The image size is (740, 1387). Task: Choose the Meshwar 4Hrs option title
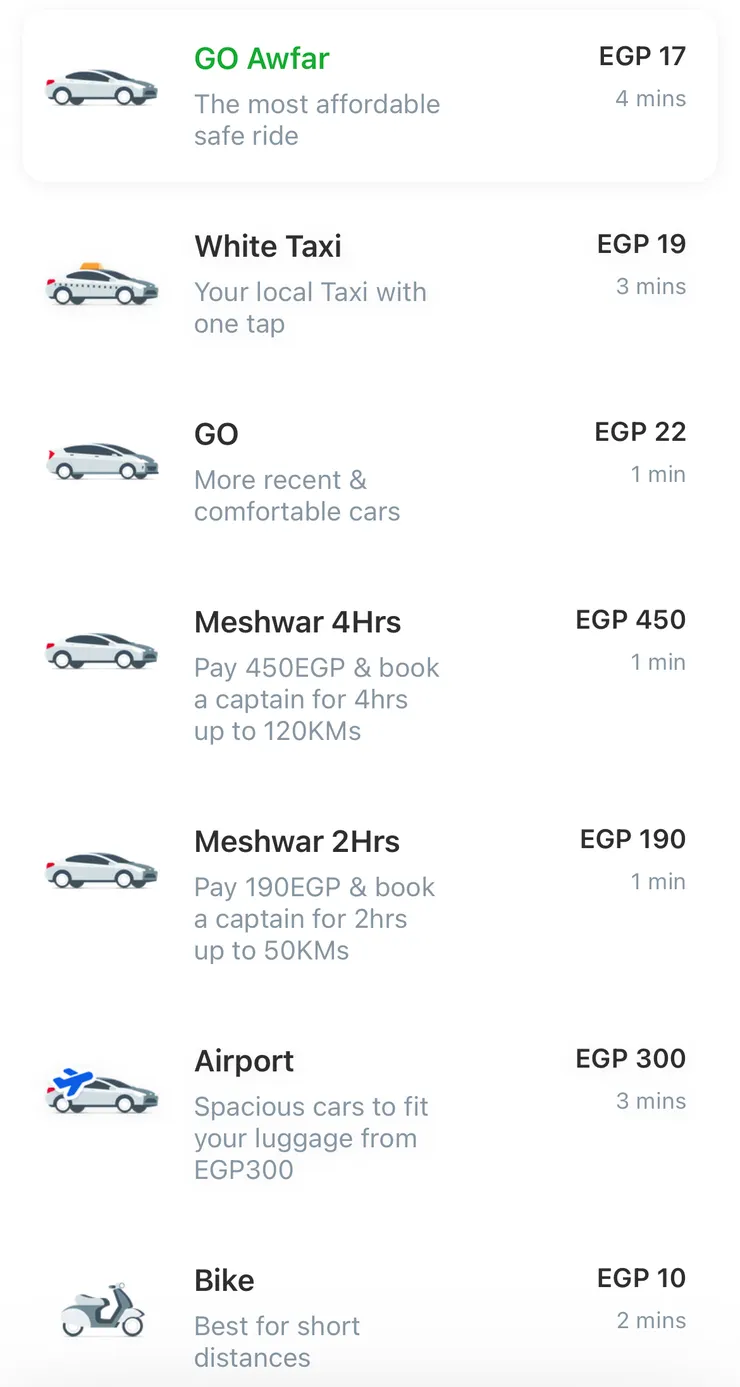pyautogui.click(x=298, y=622)
